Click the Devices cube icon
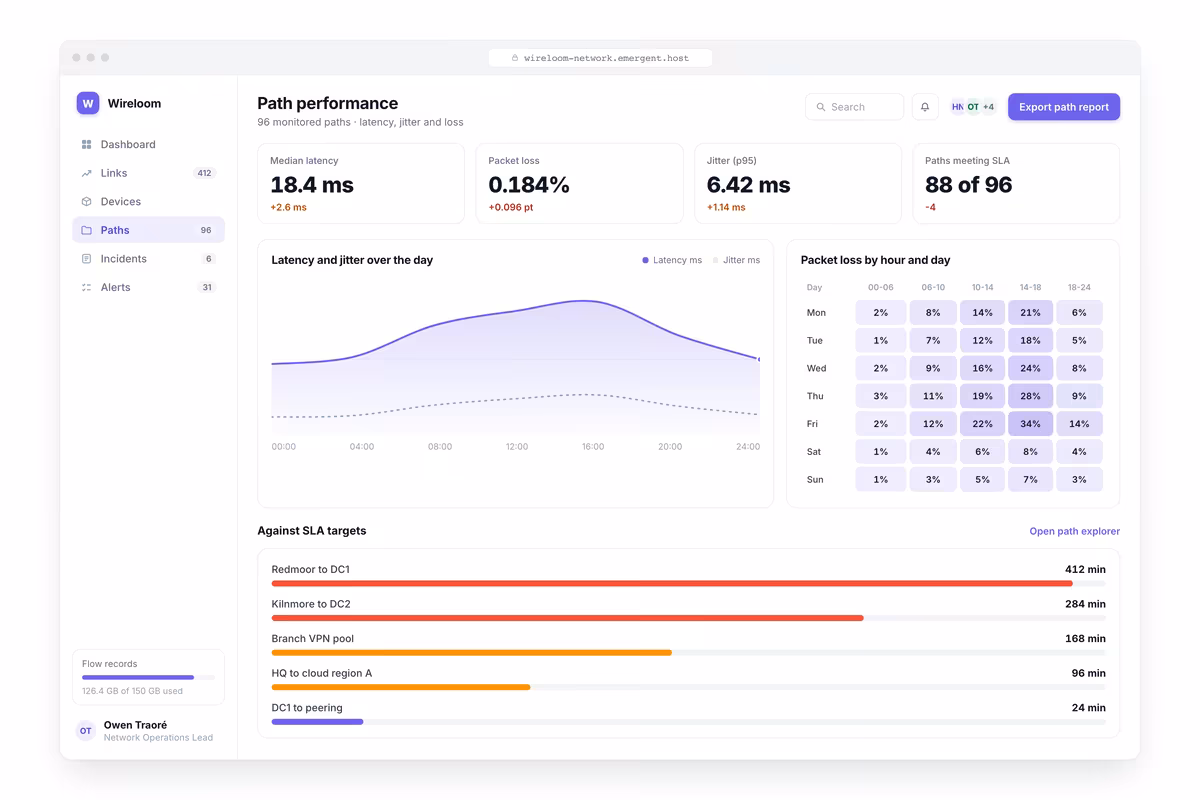This screenshot has height=800, width=1200. [x=87, y=202]
